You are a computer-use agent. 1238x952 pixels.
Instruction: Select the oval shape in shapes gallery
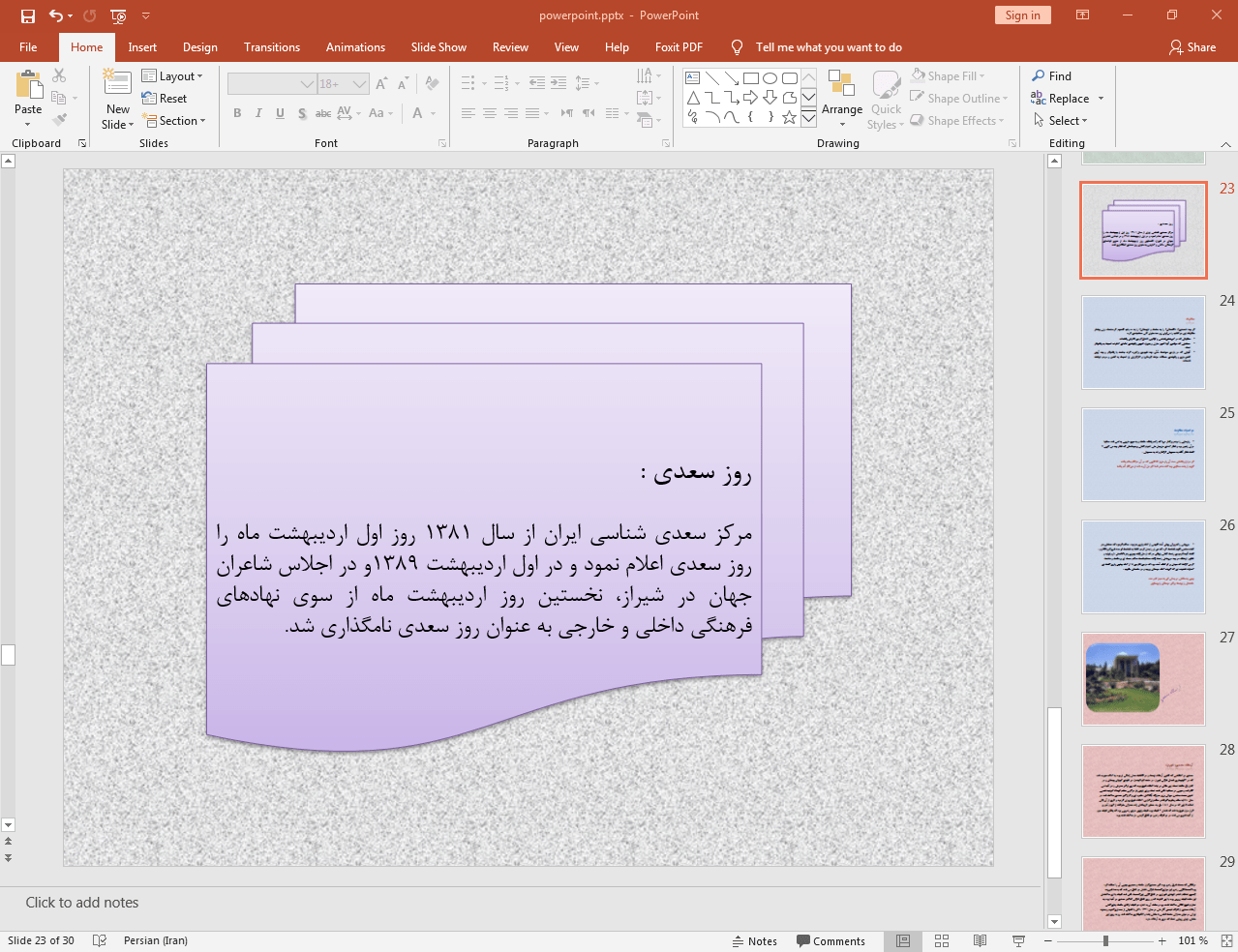pos(770,78)
